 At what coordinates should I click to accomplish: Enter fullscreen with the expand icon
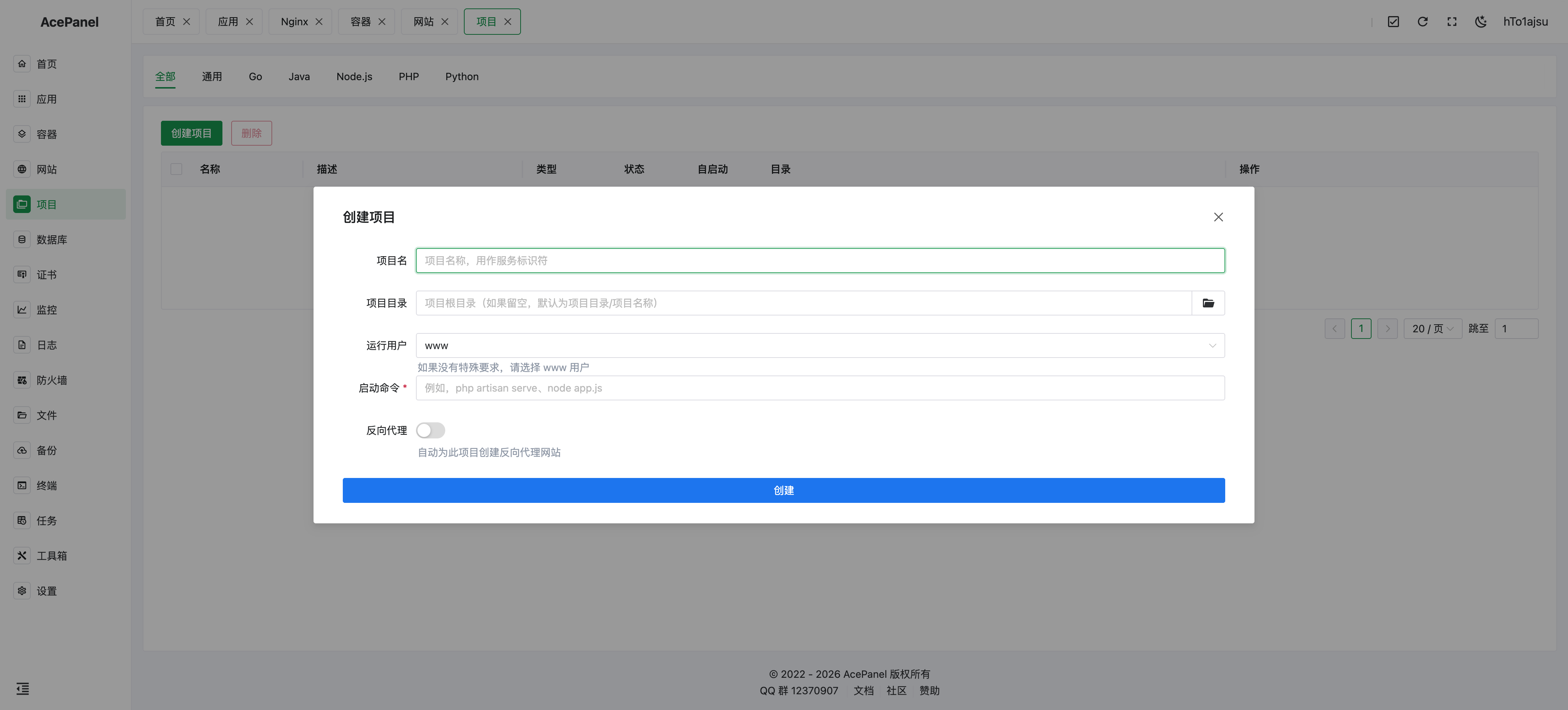pyautogui.click(x=1451, y=22)
